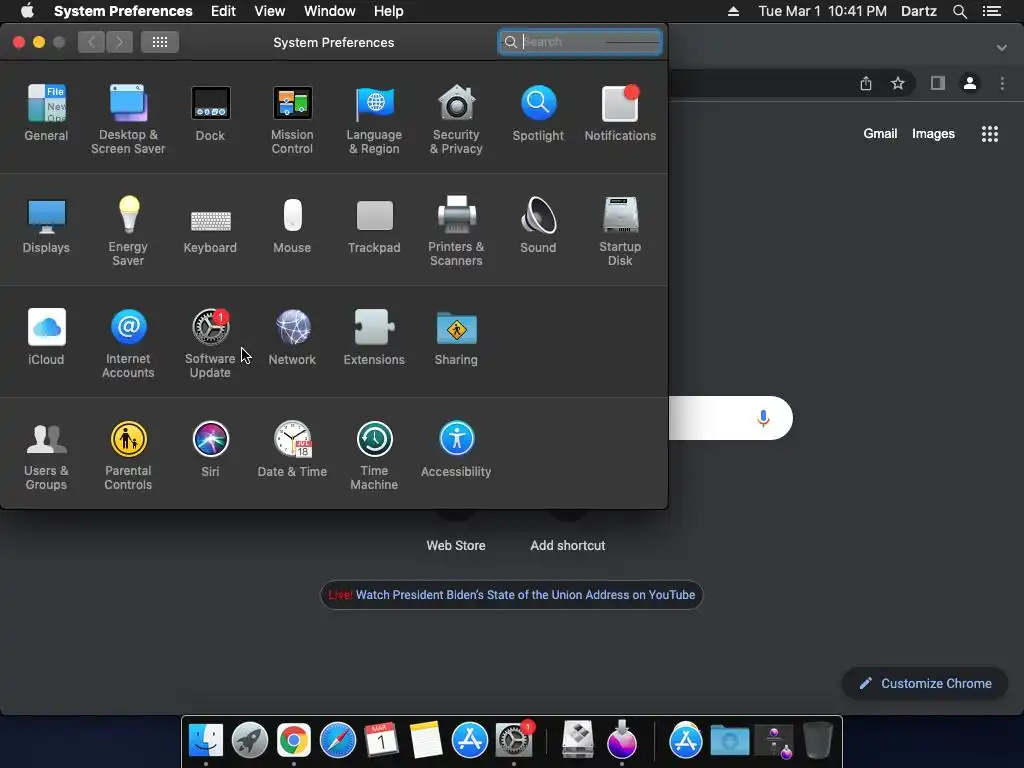Expand the Chrome tab search chevron

[x=1001, y=48]
